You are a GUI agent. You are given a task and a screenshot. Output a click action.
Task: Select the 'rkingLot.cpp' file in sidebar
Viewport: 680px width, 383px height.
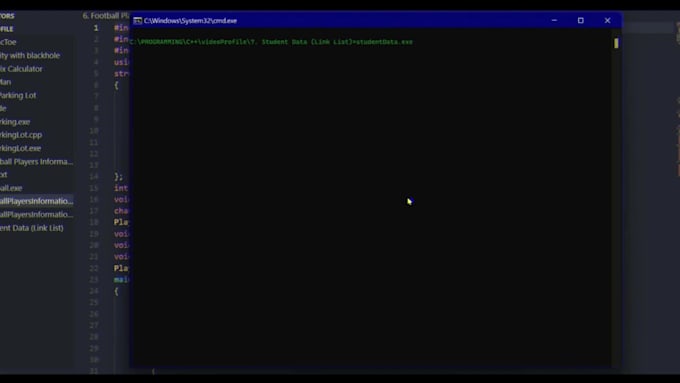[21, 135]
